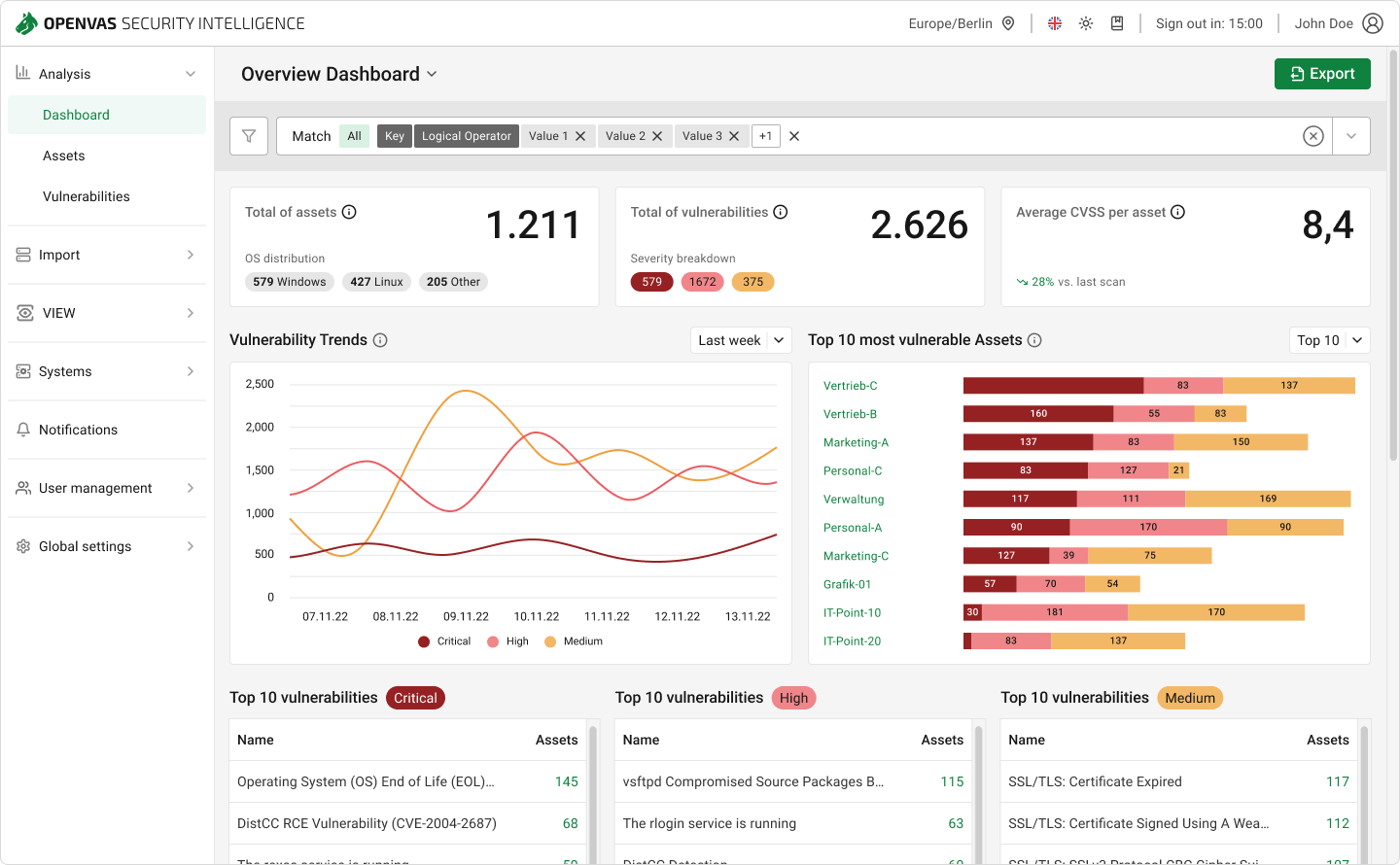Click SSL/TLS: Certificate Expired row

(1179, 781)
